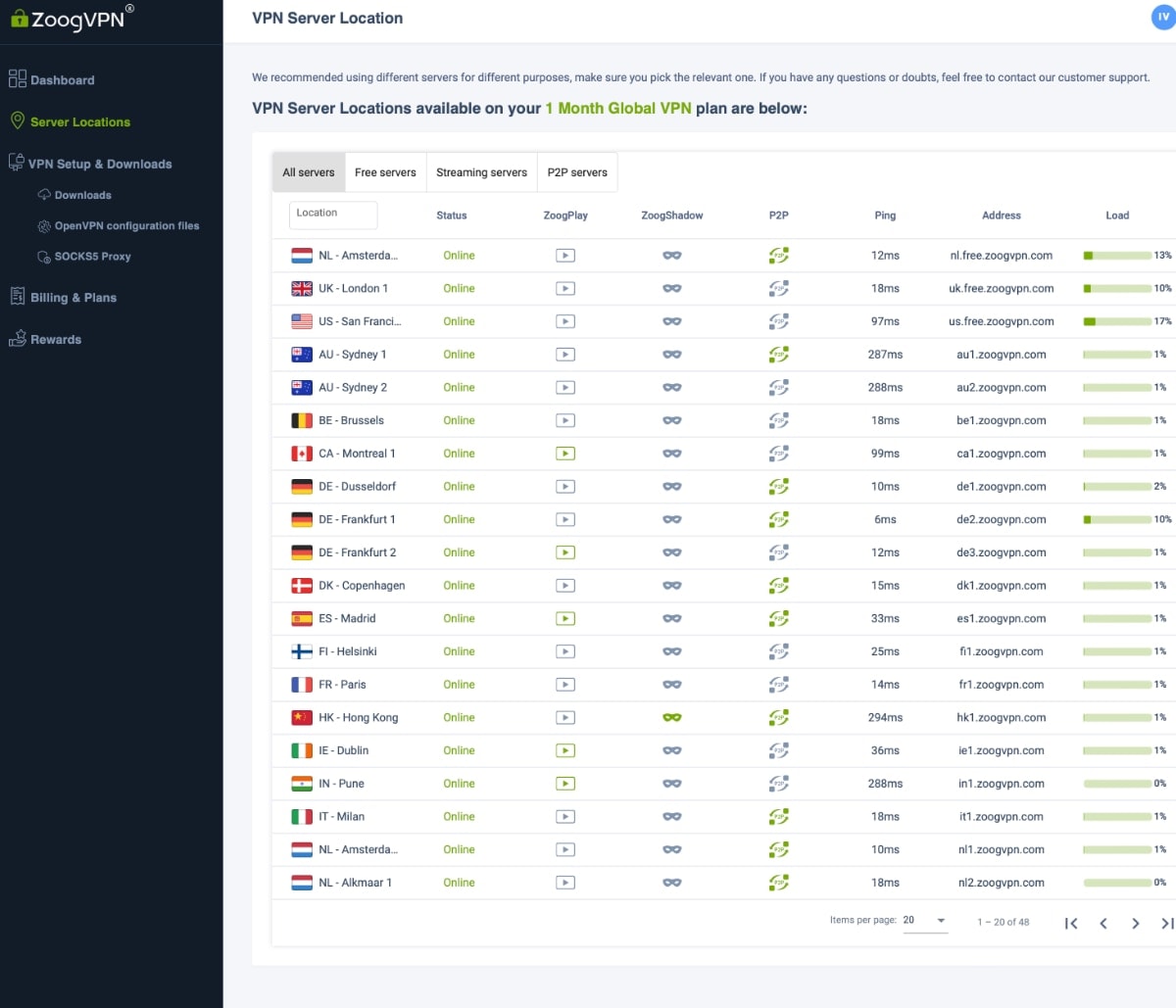Viewport: 1176px width, 1008px height.
Task: Click P2P icon for DK - Copenhagen
Action: (x=779, y=586)
